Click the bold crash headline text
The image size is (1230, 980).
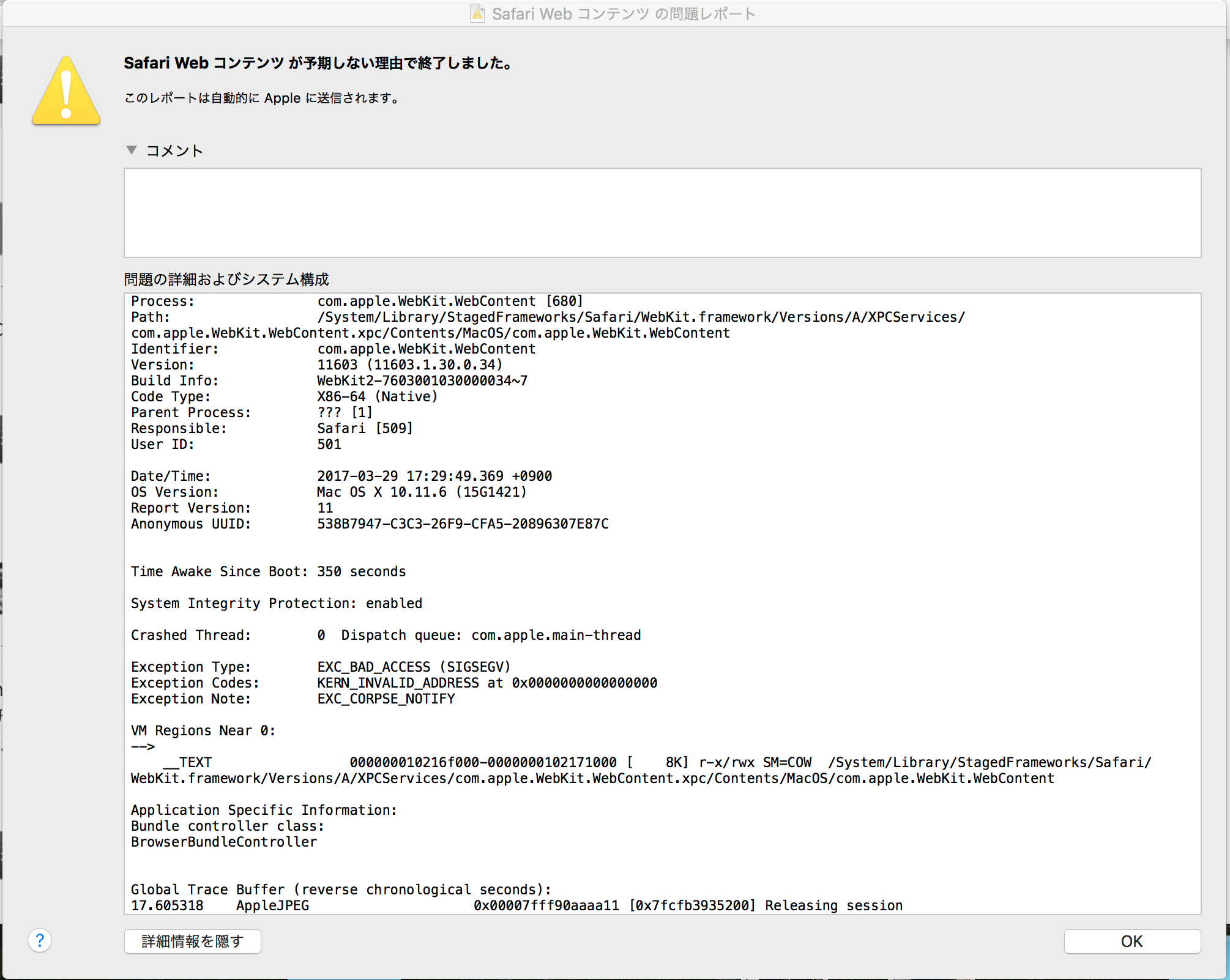(x=318, y=63)
